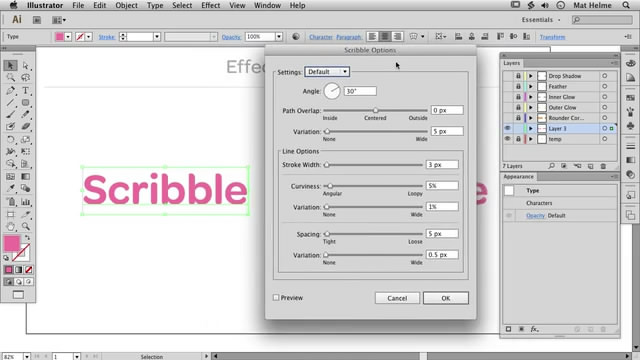
Task: Toggle visibility of temp layer
Action: tap(507, 139)
